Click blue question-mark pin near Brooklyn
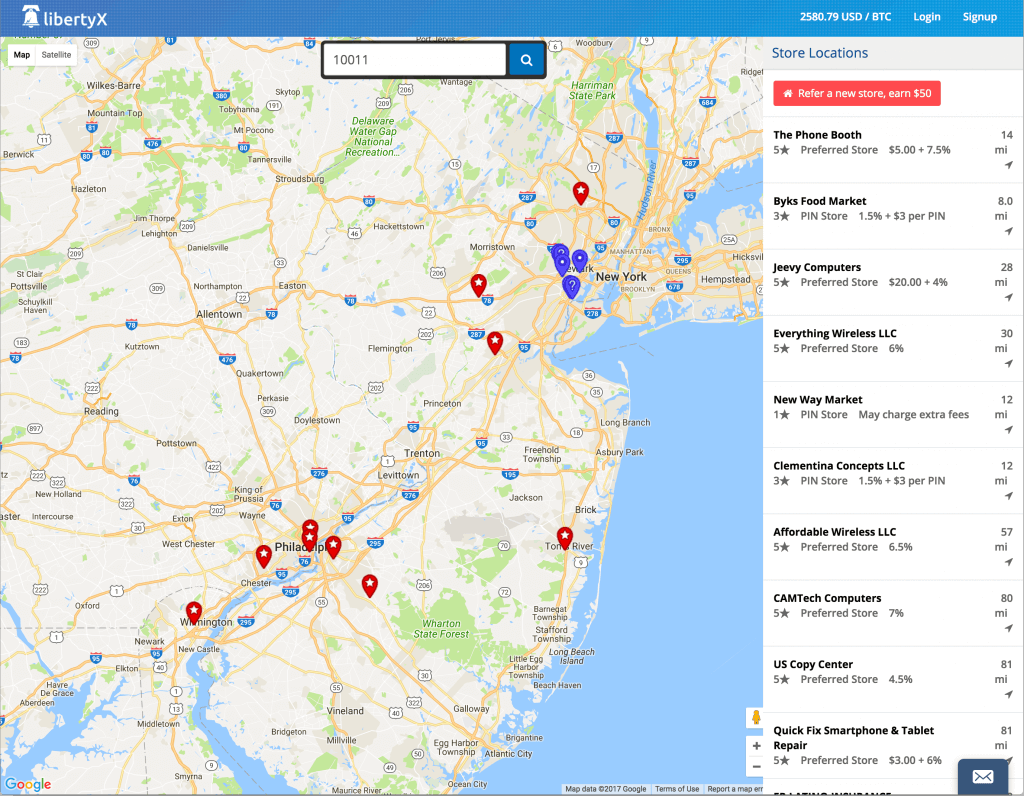 pos(571,287)
